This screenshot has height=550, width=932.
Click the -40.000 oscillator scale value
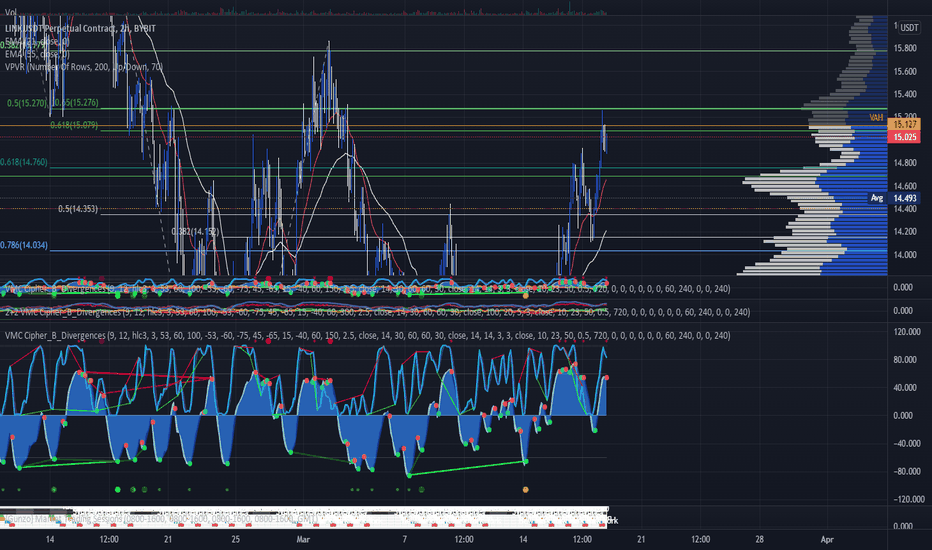click(906, 443)
